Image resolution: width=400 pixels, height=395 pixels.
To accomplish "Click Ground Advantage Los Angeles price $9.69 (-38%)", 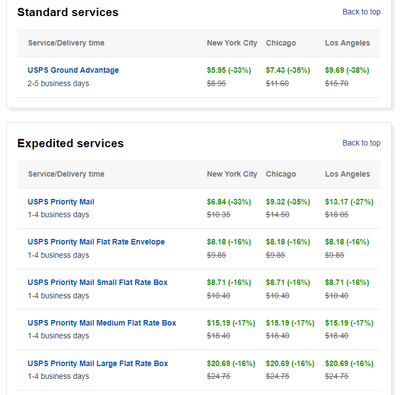I will pyautogui.click(x=347, y=70).
